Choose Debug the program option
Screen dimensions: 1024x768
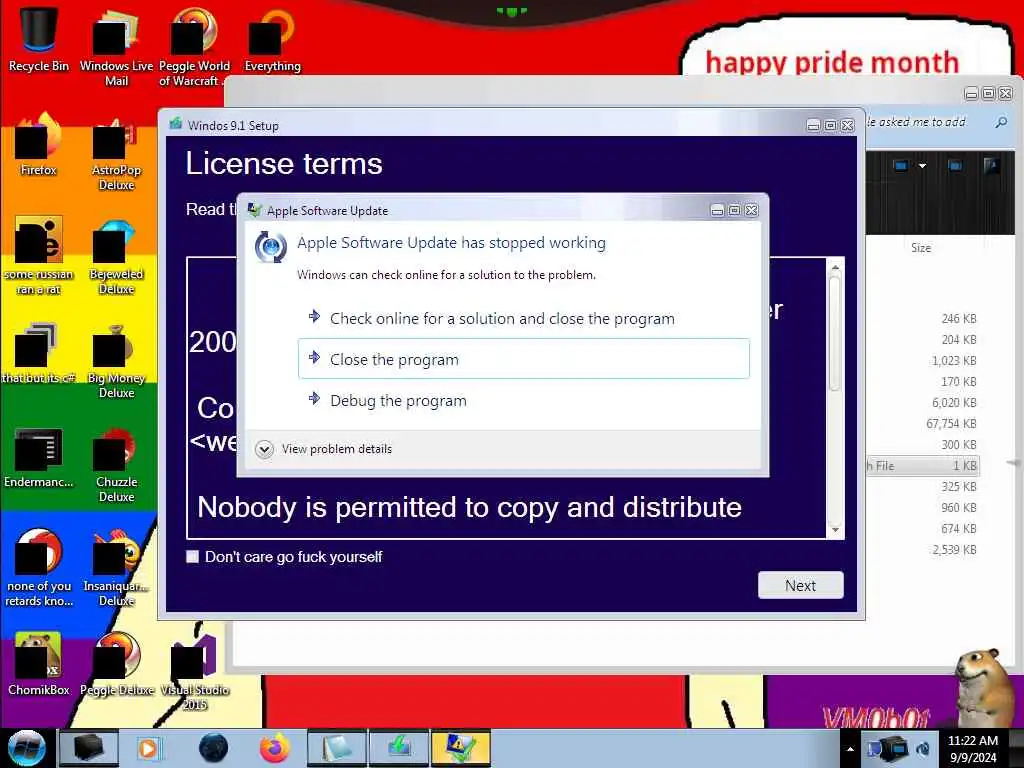click(x=524, y=400)
